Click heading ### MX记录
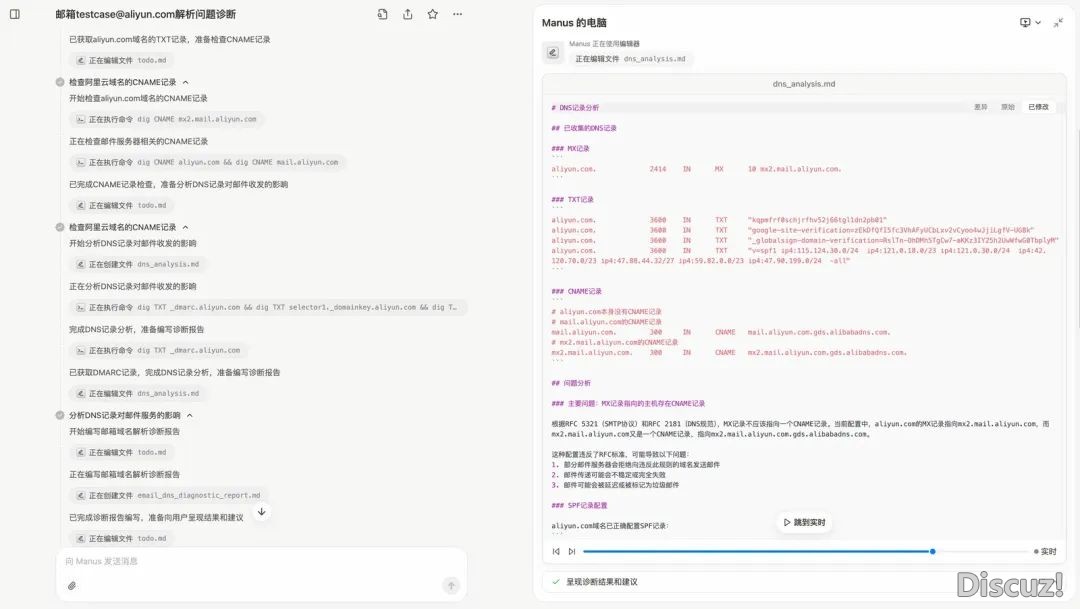 point(570,148)
